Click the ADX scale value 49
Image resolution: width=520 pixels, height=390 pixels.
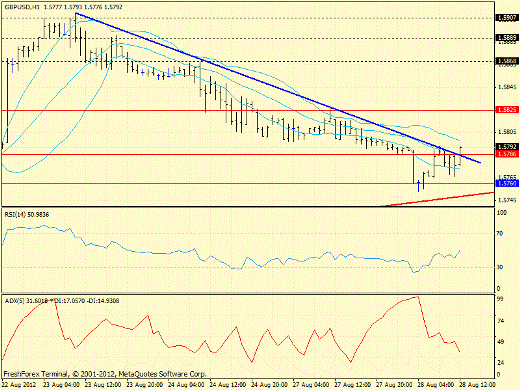[x=500, y=342]
